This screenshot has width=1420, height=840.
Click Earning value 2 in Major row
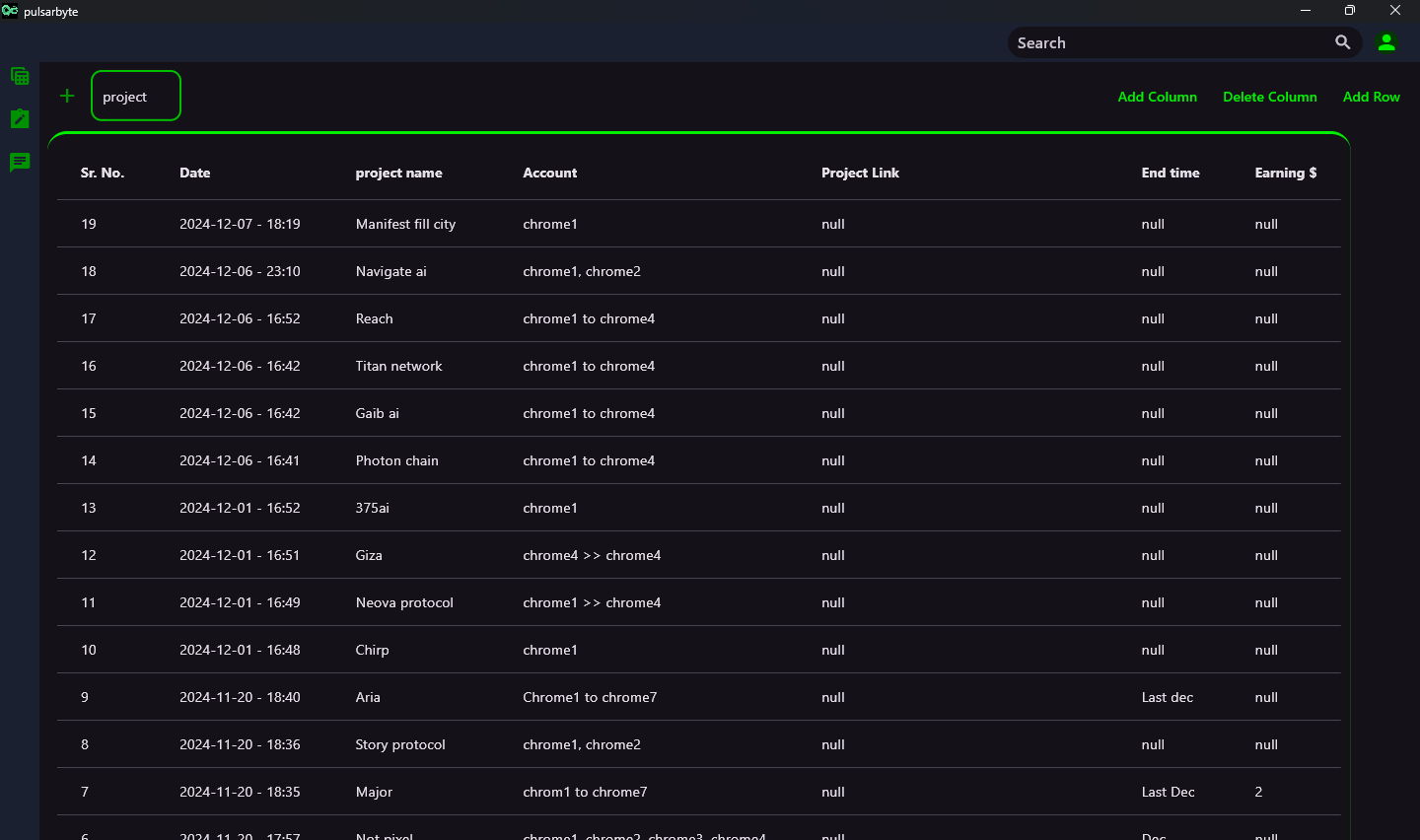click(x=1258, y=792)
